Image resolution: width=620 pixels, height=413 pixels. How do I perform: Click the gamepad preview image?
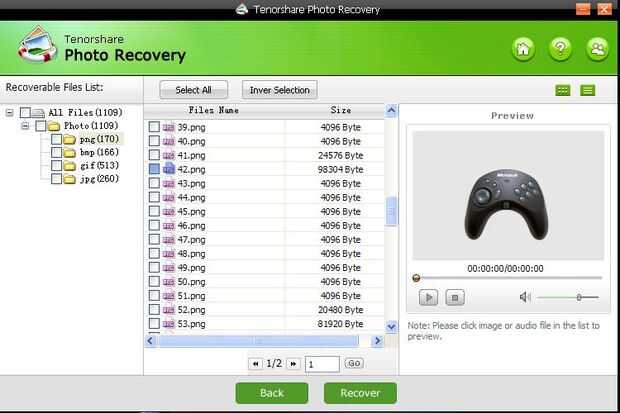[508, 205]
